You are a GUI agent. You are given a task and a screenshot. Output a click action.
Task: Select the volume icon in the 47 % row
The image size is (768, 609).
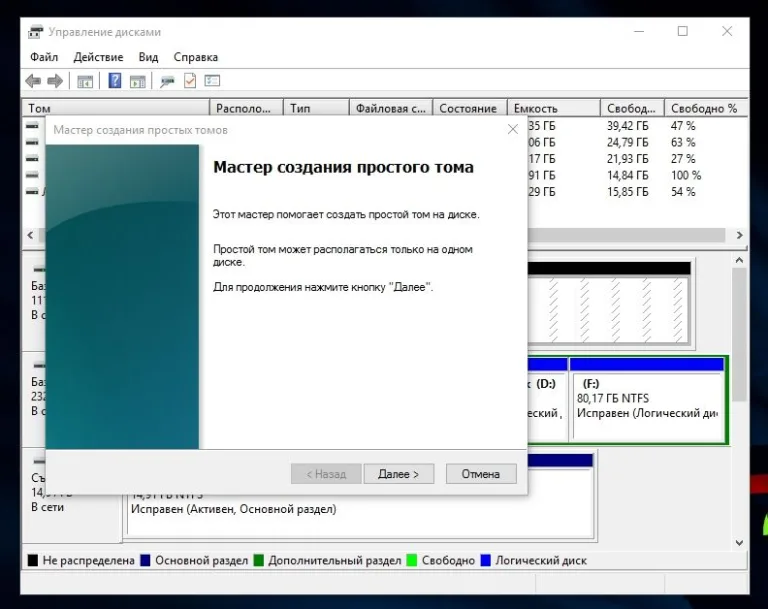pos(32,126)
